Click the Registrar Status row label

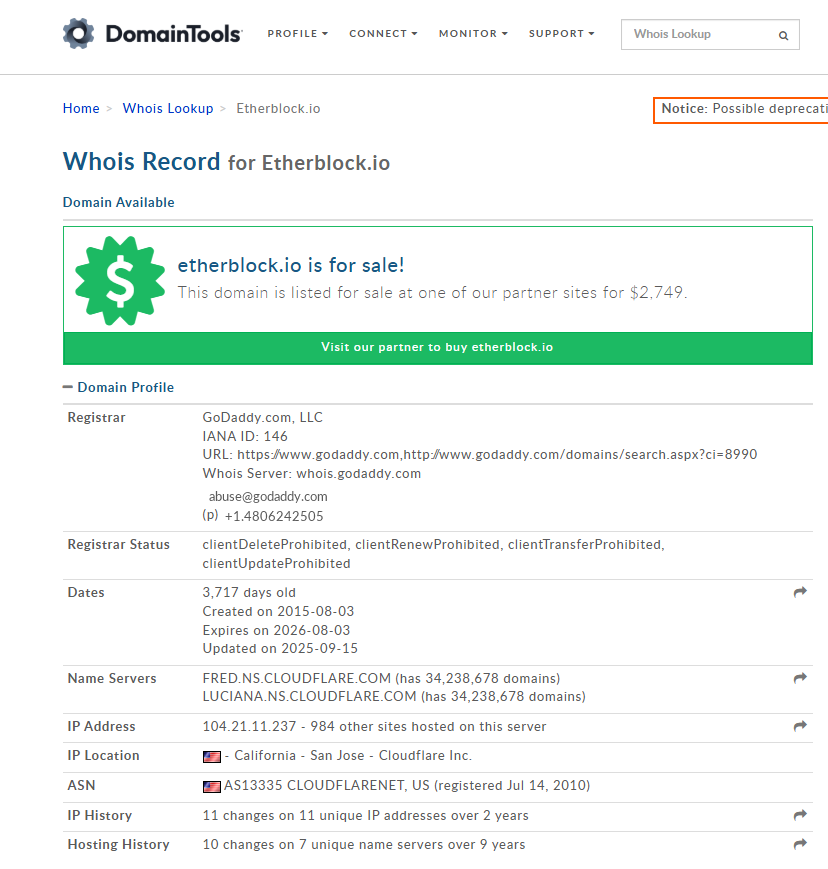[x=119, y=544]
